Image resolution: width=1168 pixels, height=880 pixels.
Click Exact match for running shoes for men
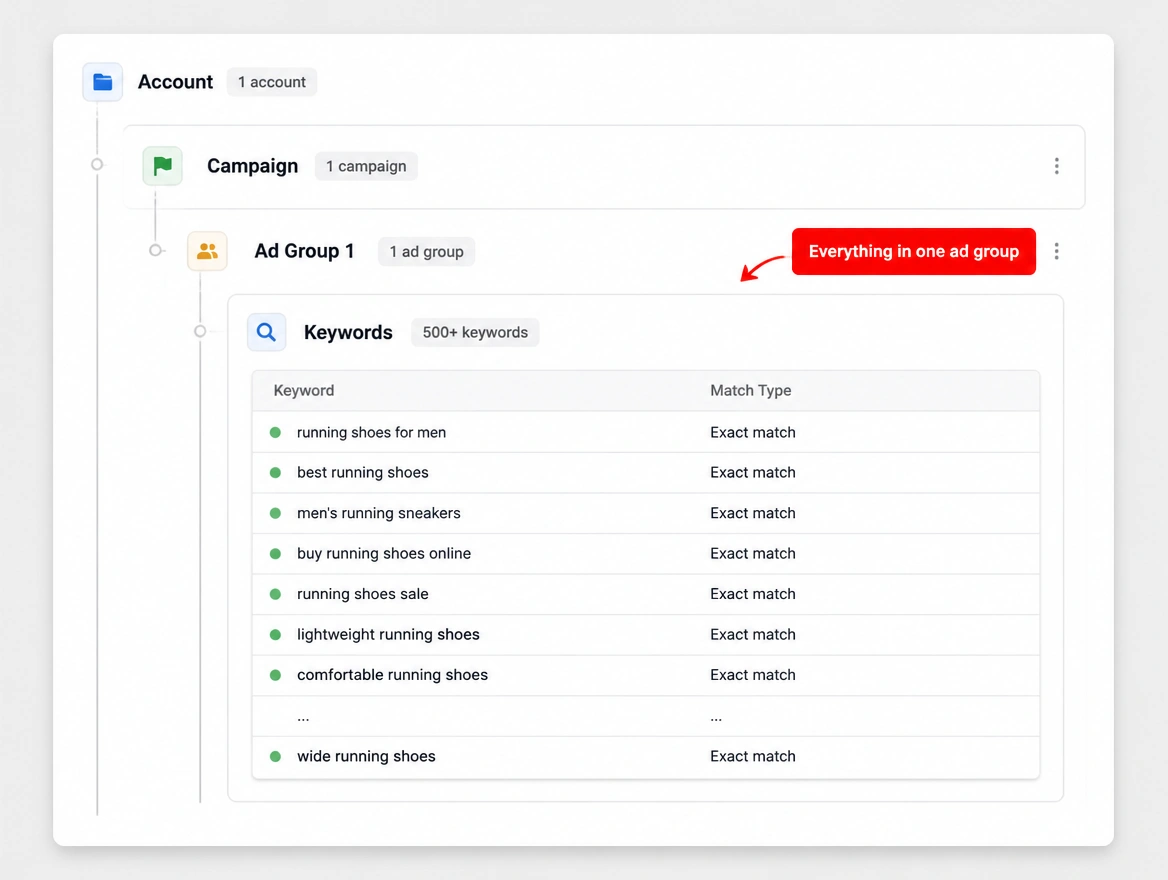pos(752,433)
